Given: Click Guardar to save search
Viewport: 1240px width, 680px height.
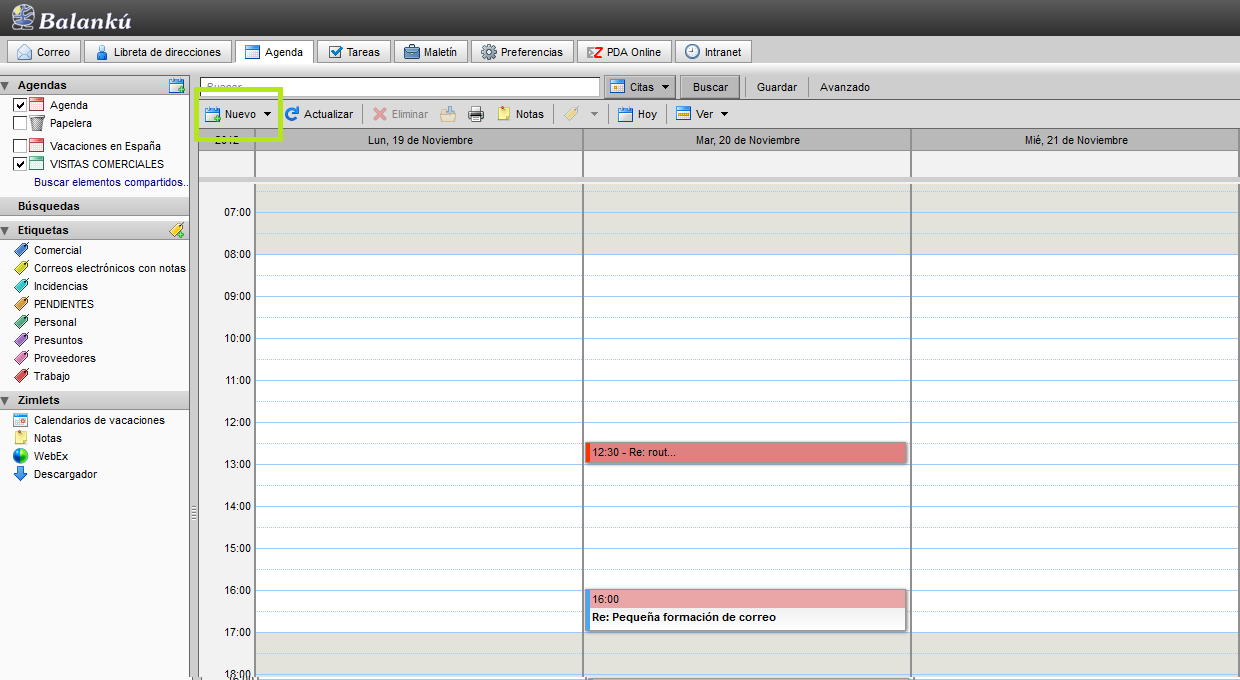Looking at the screenshot, I should (x=777, y=87).
